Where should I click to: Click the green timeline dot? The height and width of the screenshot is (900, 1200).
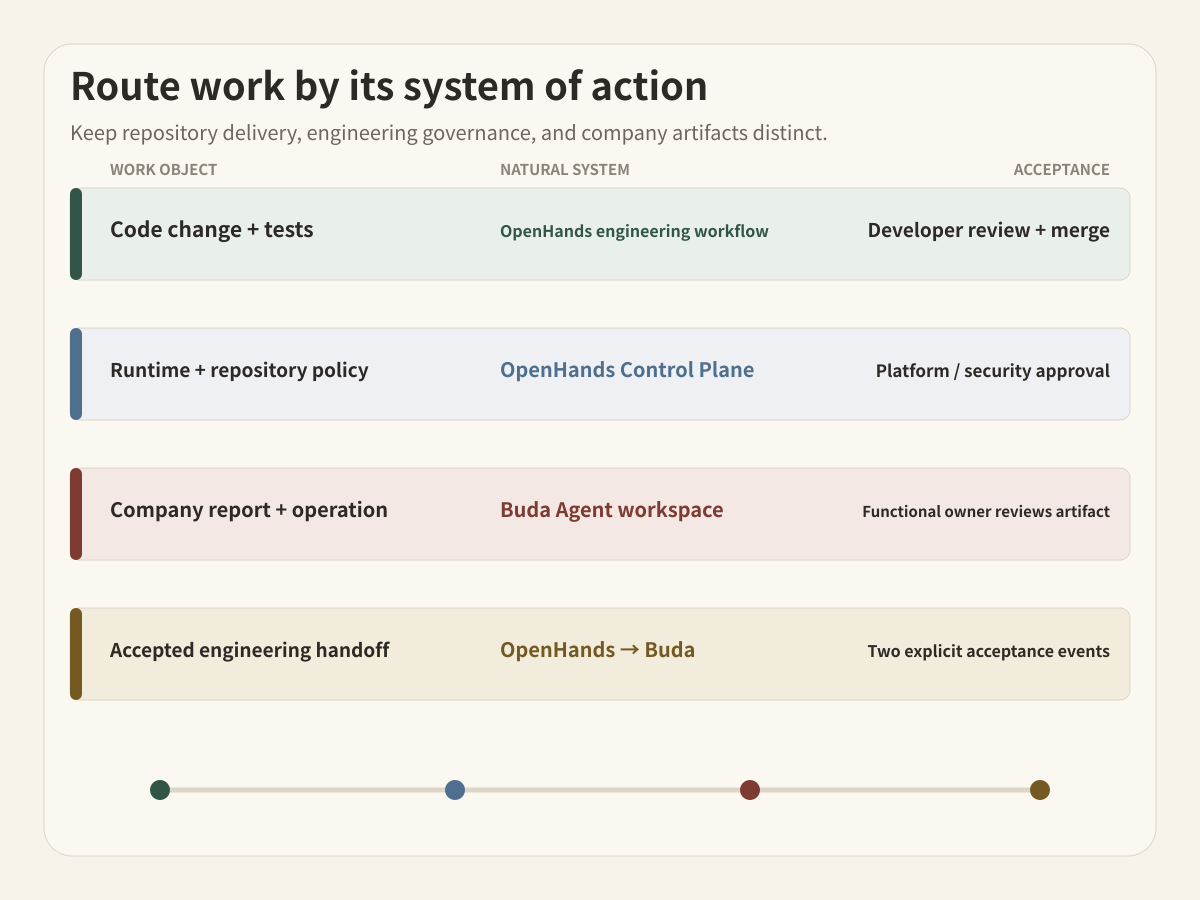[x=160, y=790]
